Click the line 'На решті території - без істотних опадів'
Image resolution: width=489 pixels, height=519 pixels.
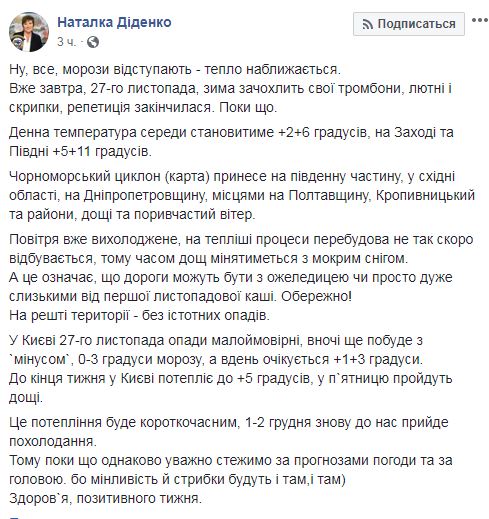click(139, 315)
